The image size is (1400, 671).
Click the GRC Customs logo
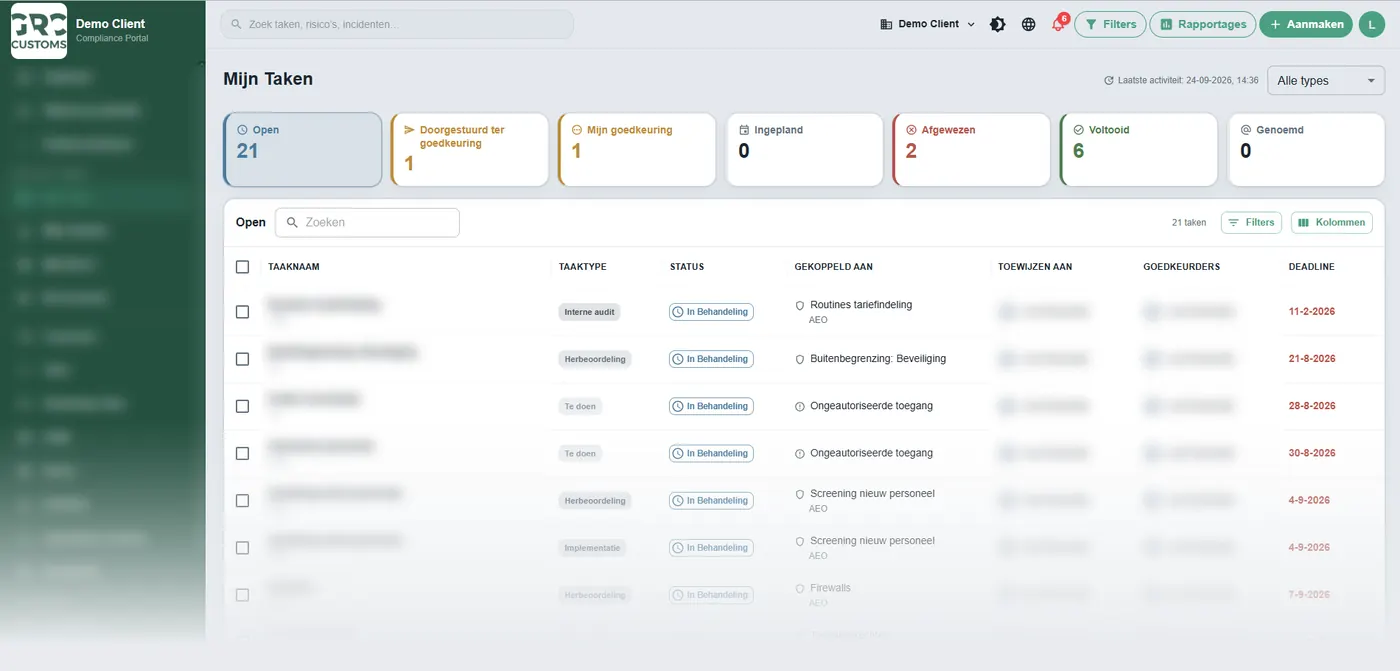39,31
